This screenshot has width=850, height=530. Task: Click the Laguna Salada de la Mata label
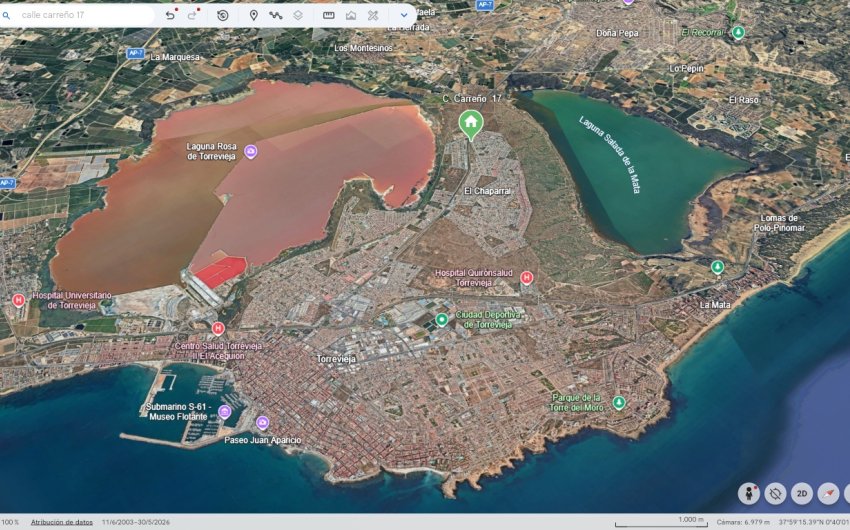(x=611, y=154)
